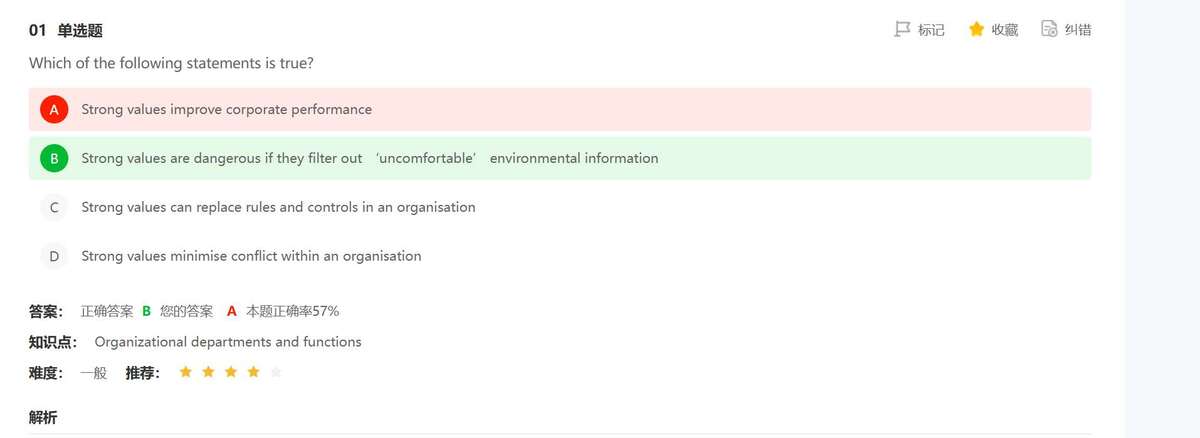Click answer text about minimising conflict
The height and width of the screenshot is (438, 1200).
[251, 256]
